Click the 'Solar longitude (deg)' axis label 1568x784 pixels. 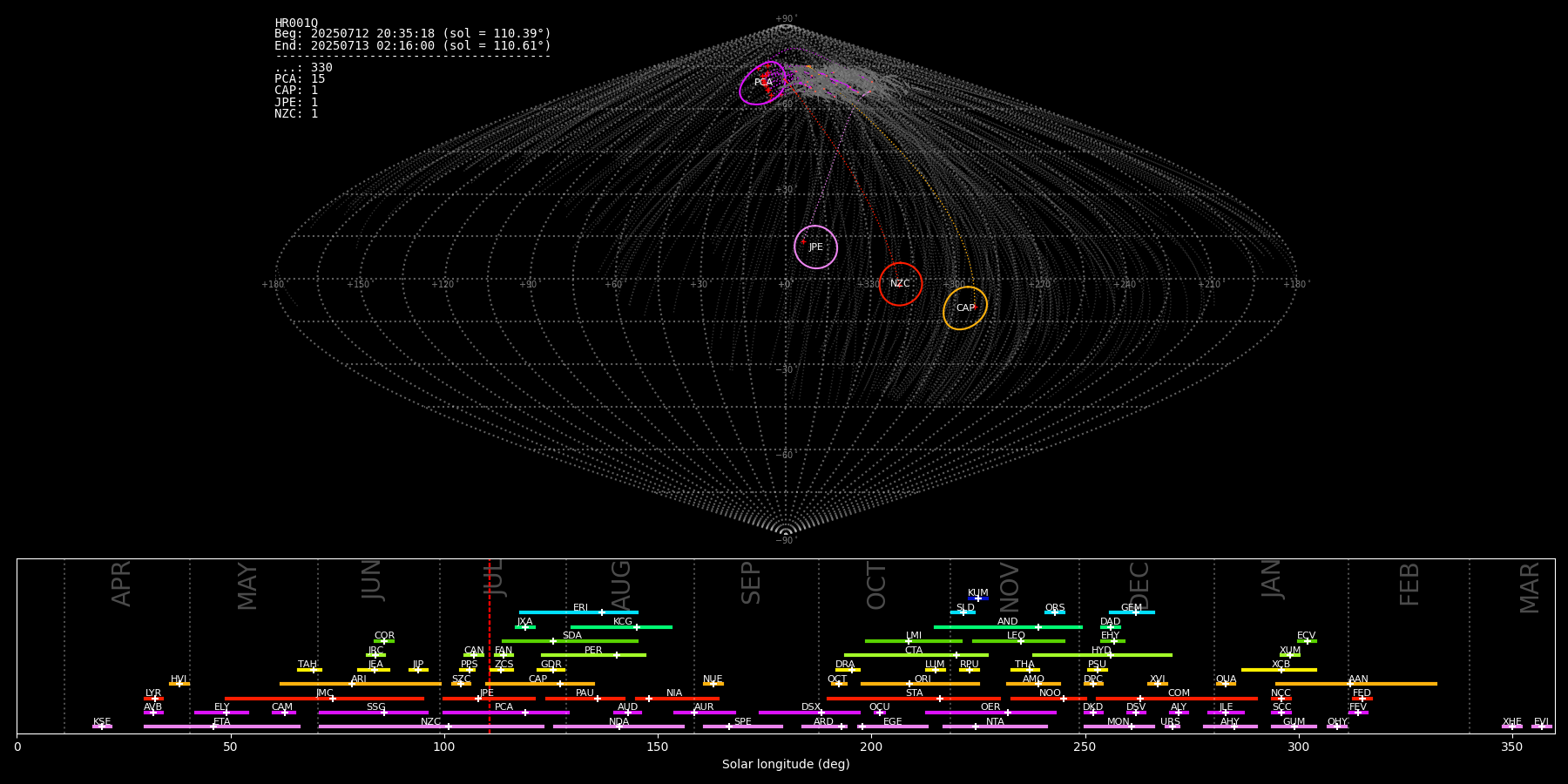point(786,764)
